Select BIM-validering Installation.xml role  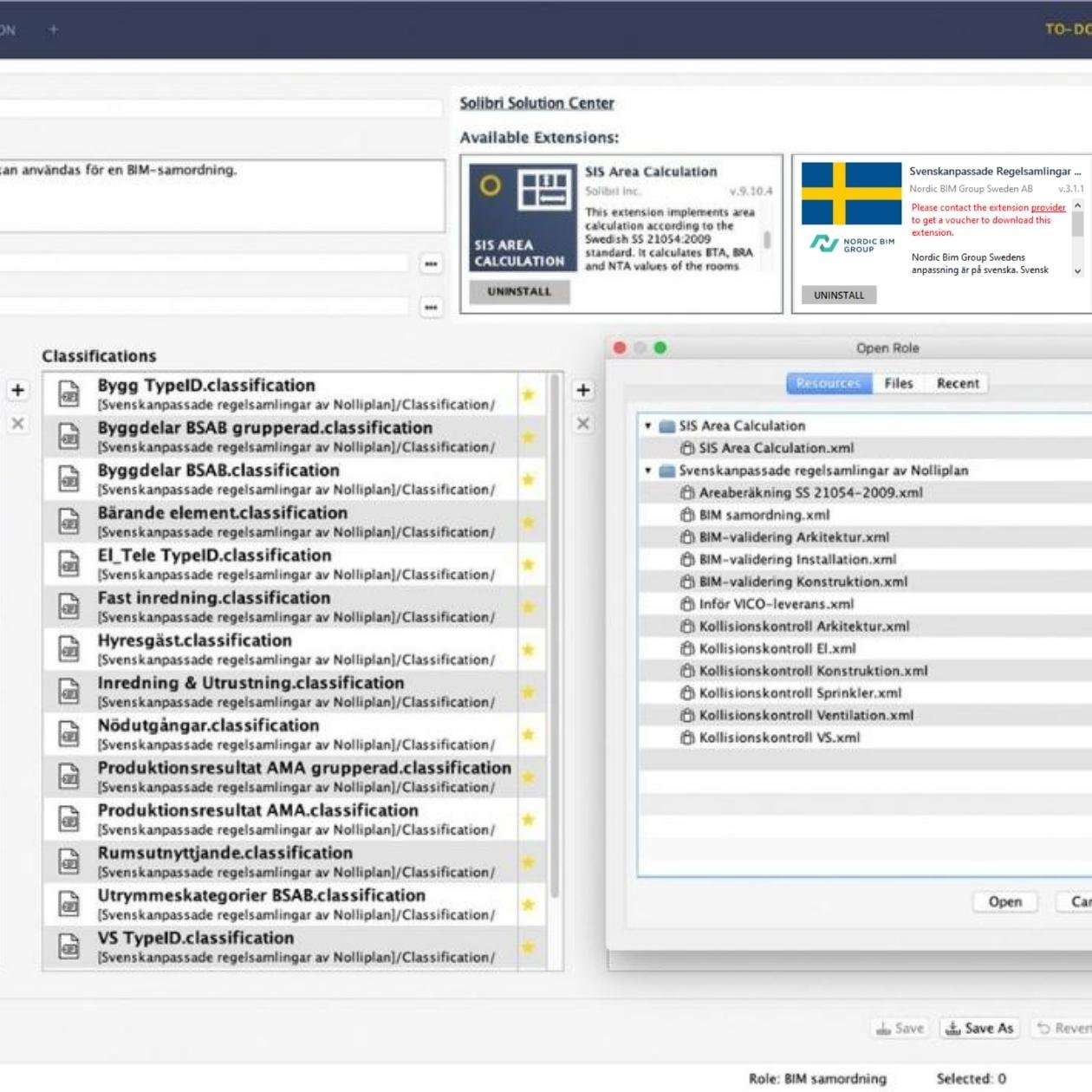point(797,560)
